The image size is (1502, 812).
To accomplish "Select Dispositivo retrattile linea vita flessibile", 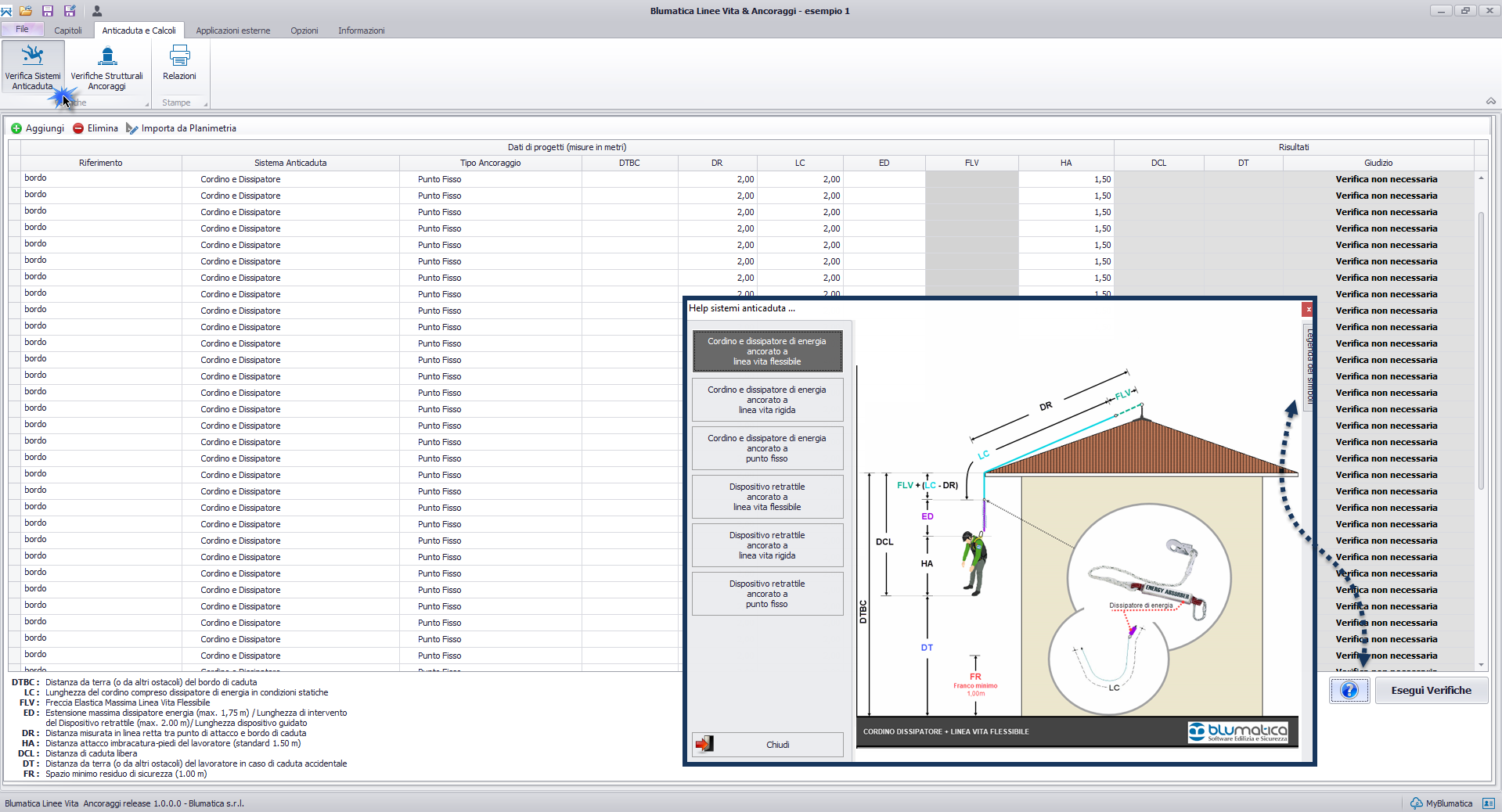I will click(x=767, y=497).
